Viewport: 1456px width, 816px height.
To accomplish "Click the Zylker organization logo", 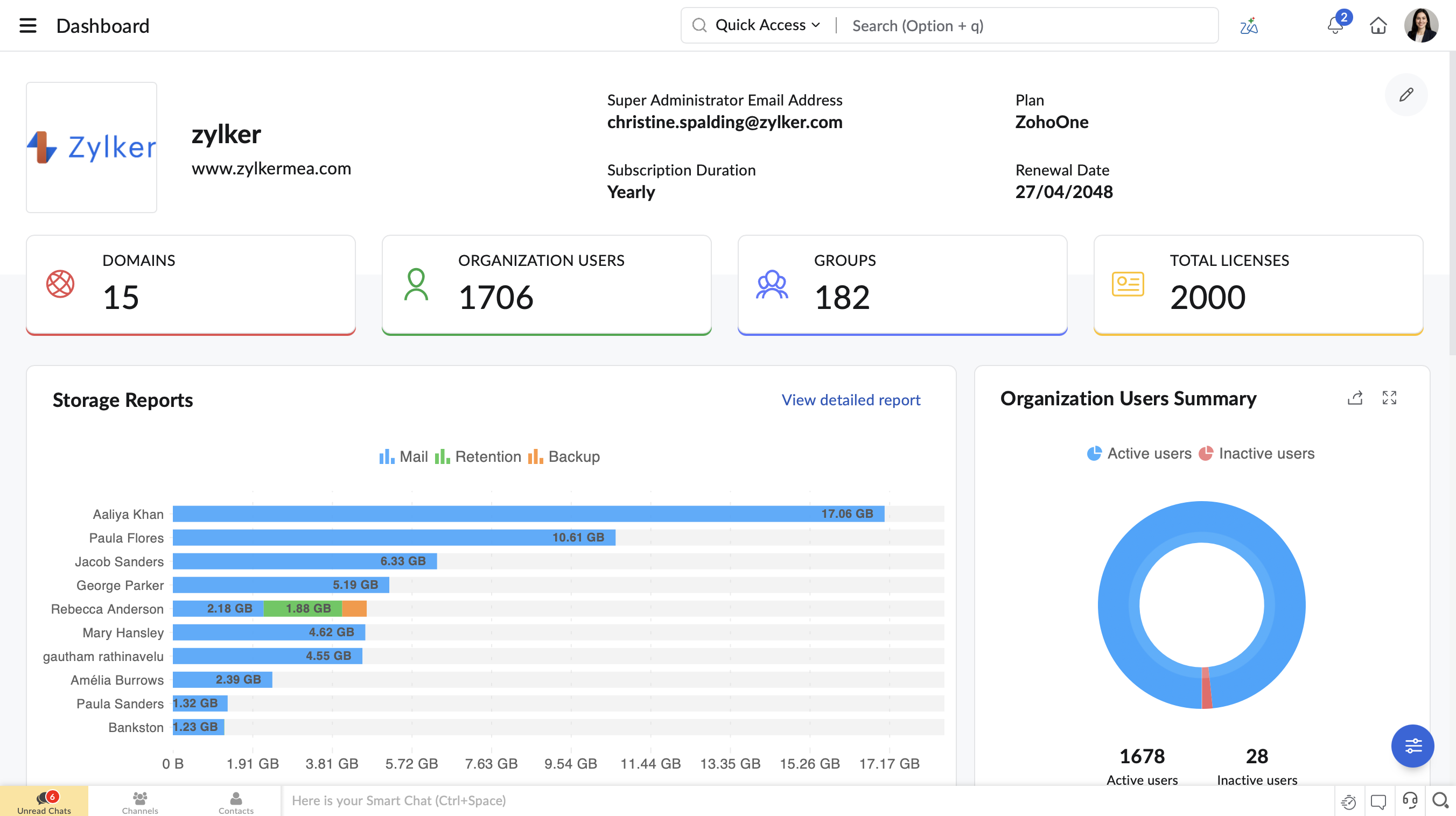I will tap(92, 147).
